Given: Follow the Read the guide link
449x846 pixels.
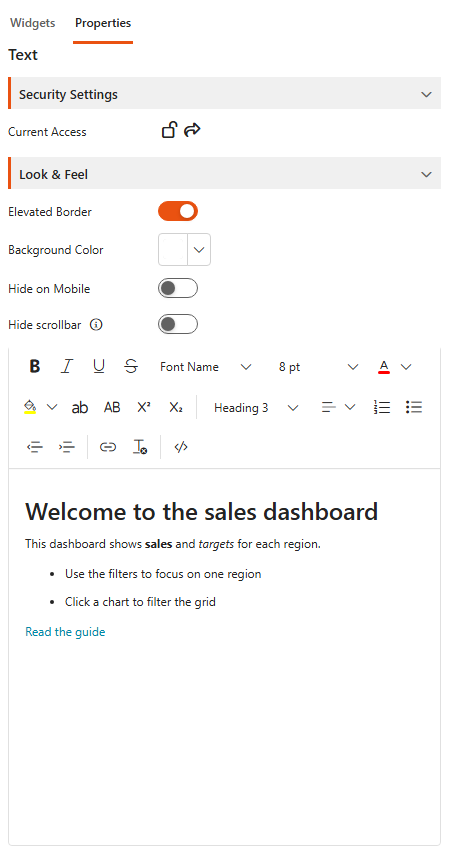Looking at the screenshot, I should click(65, 632).
